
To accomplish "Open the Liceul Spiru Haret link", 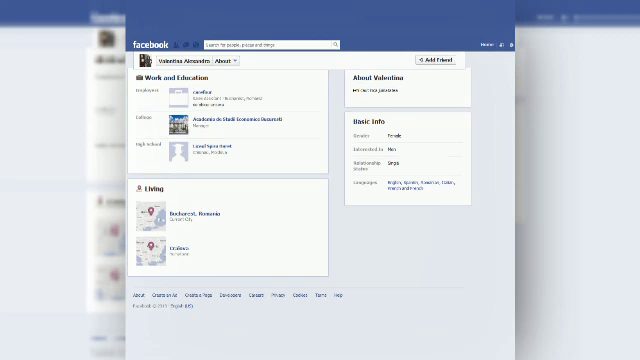I will coord(212,146).
